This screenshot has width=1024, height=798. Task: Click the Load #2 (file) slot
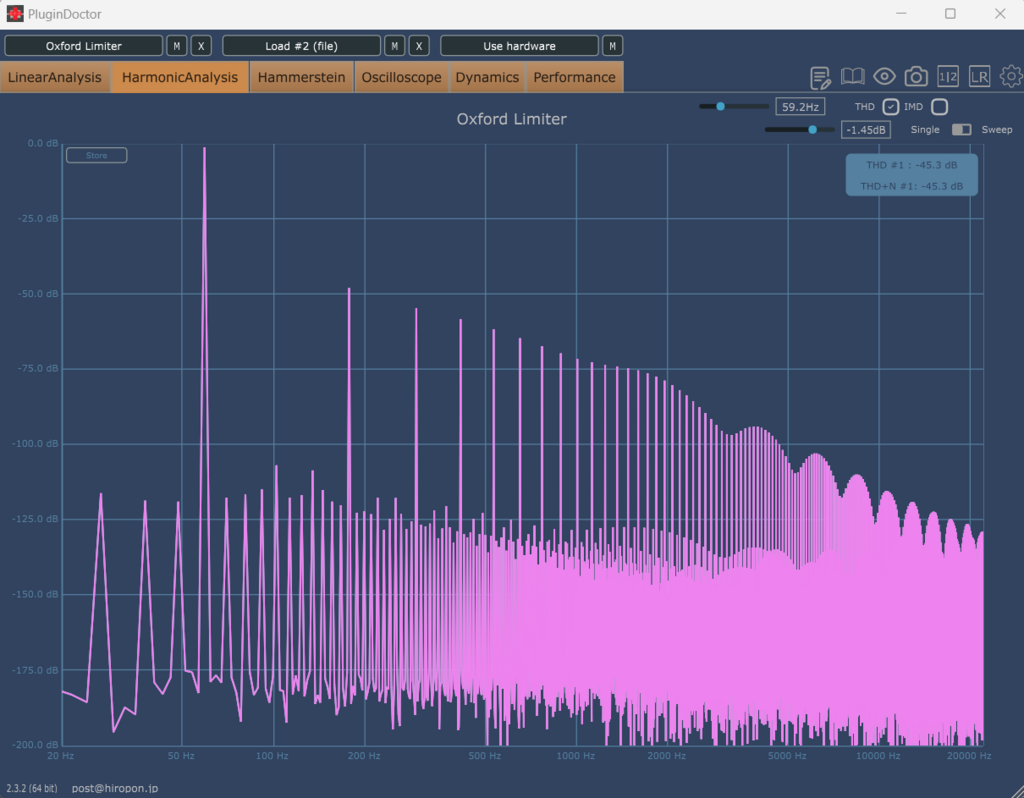302,46
